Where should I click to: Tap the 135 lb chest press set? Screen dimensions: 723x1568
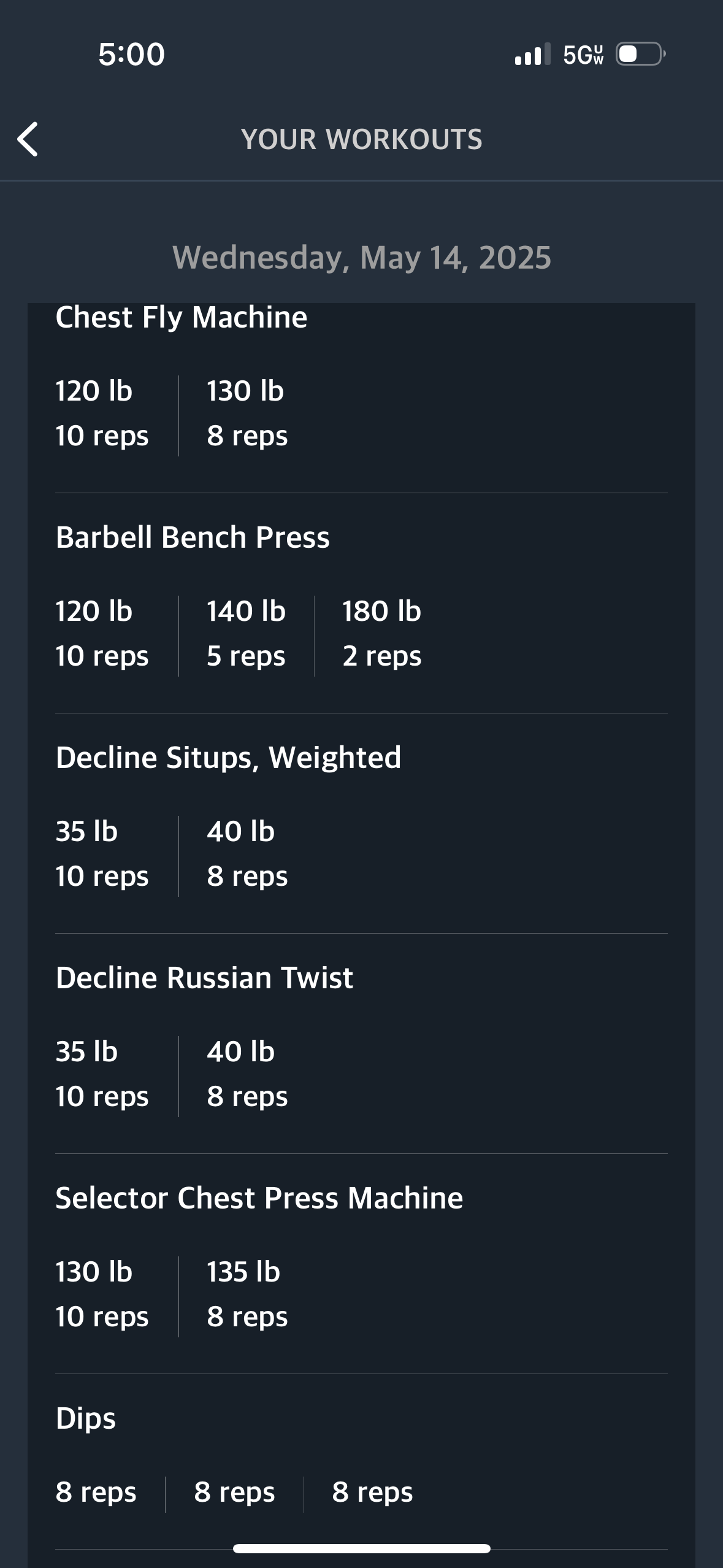point(246,1294)
